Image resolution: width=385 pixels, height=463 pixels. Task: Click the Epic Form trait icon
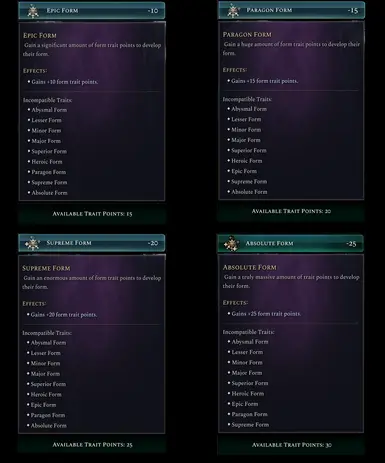pyautogui.click(x=33, y=11)
